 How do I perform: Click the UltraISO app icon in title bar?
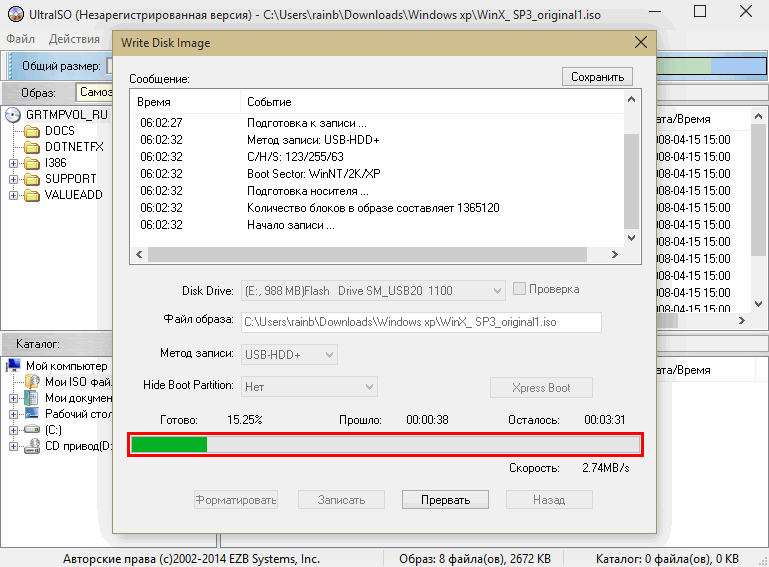[x=16, y=14]
